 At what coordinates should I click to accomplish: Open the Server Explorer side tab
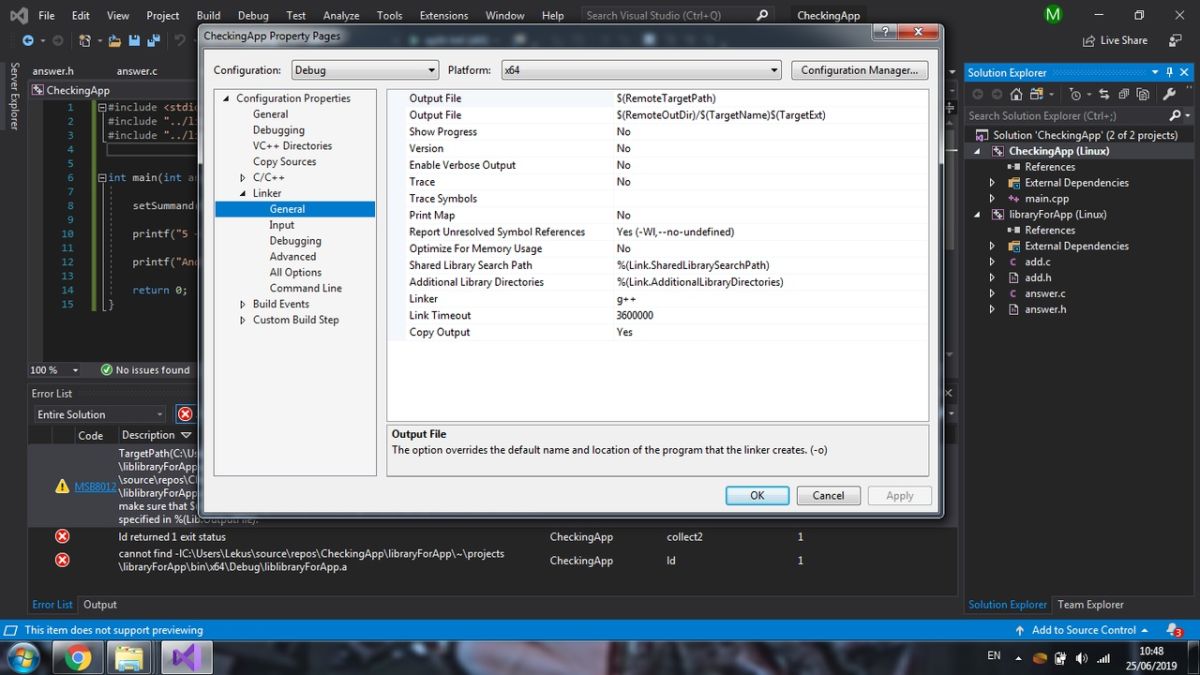(x=13, y=96)
